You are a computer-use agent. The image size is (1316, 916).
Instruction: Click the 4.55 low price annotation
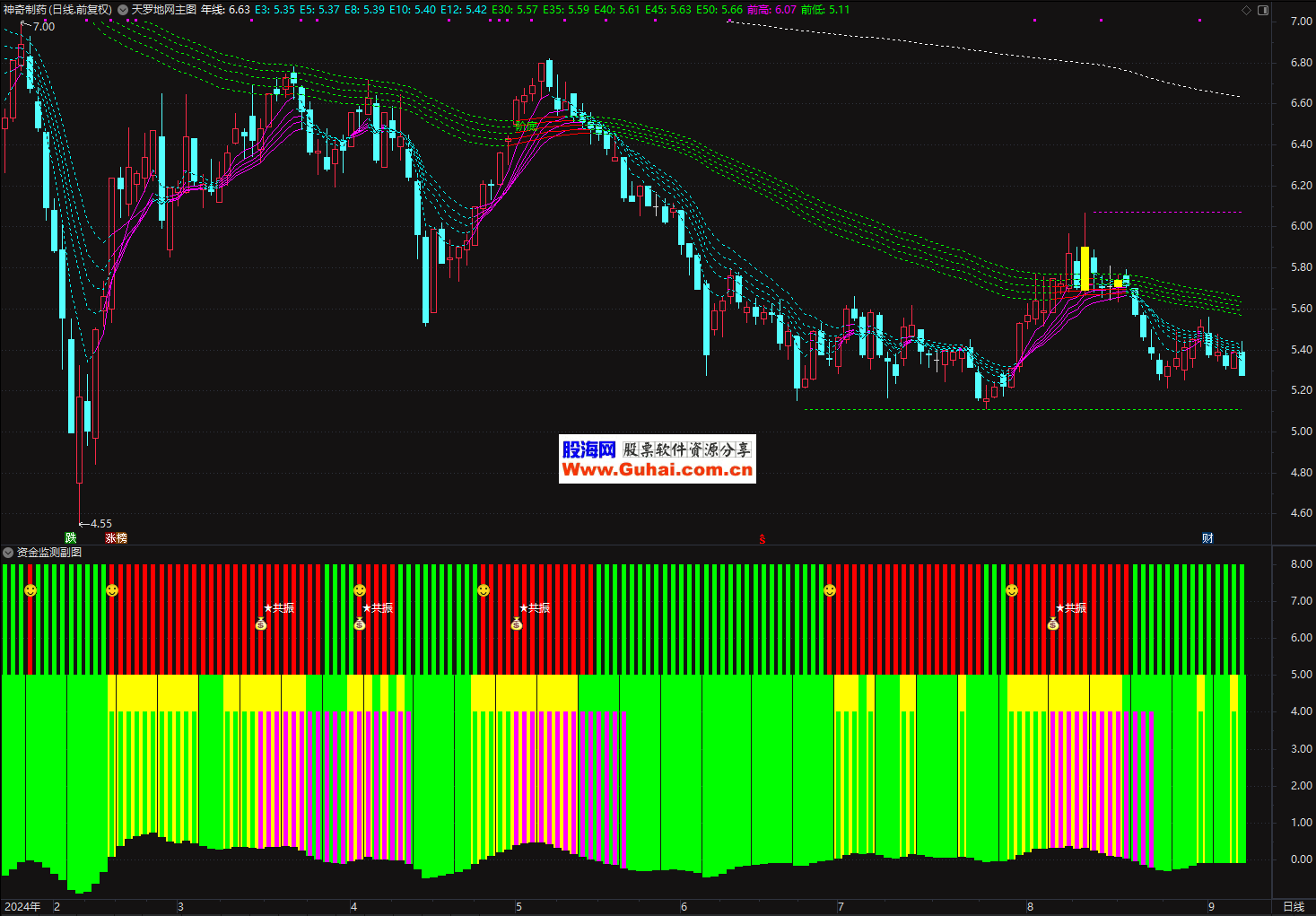click(100, 524)
